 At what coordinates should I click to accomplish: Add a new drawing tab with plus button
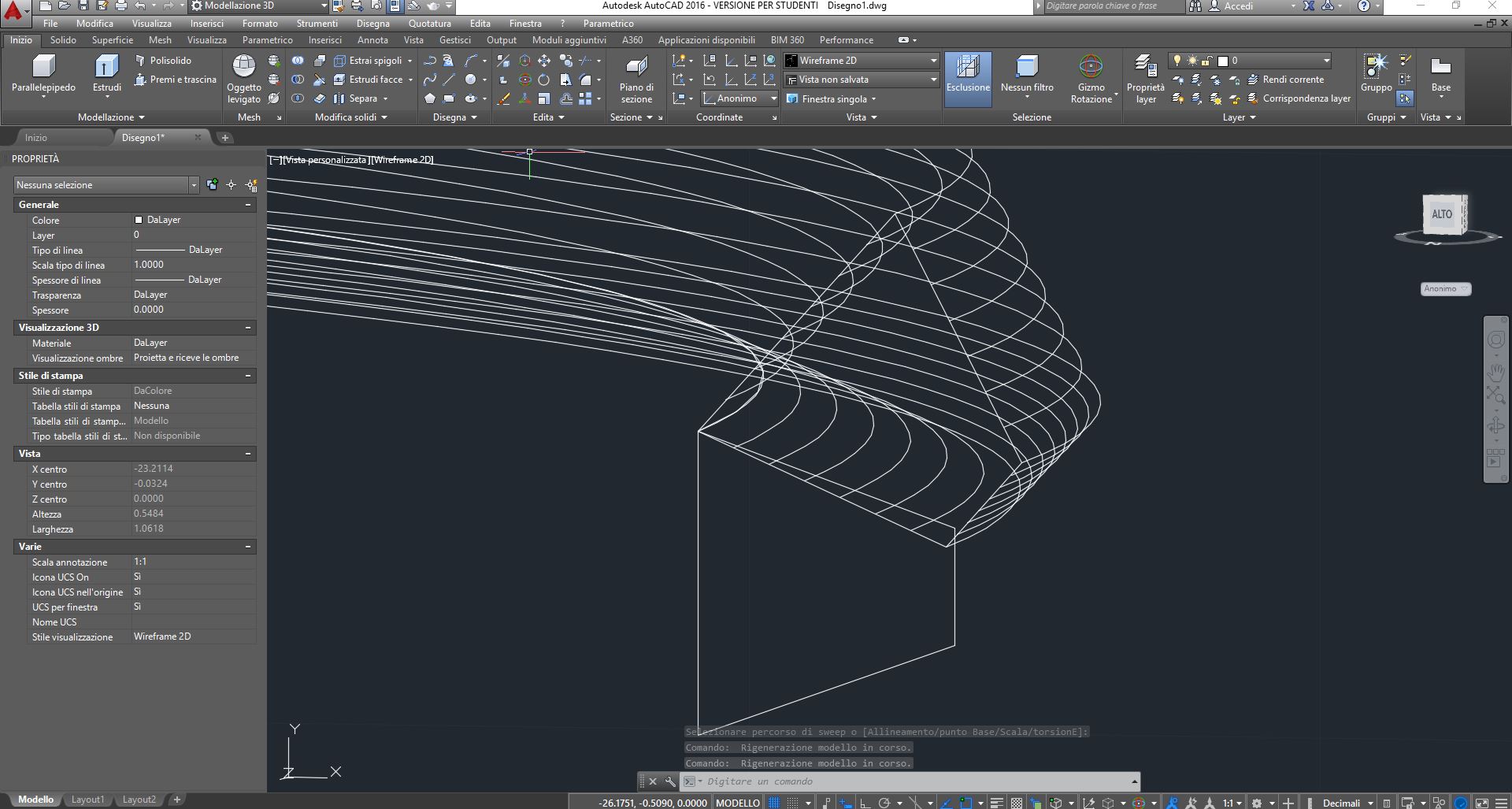pos(225,138)
